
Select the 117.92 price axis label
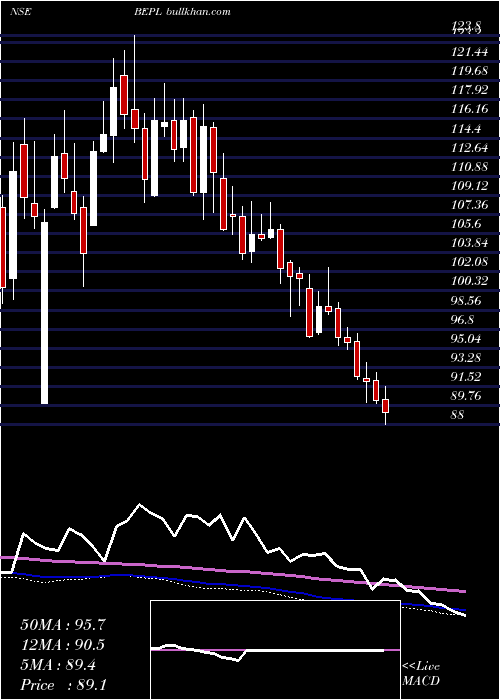click(x=469, y=91)
